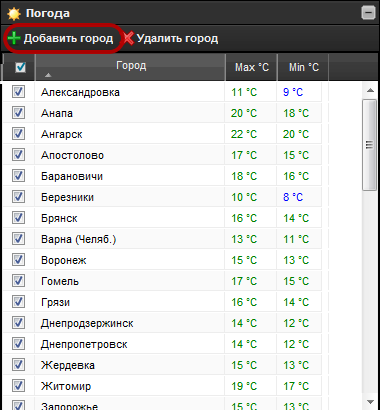The width and height of the screenshot is (382, 410).
Task: Click the green plus add-city icon
Action: point(14,38)
